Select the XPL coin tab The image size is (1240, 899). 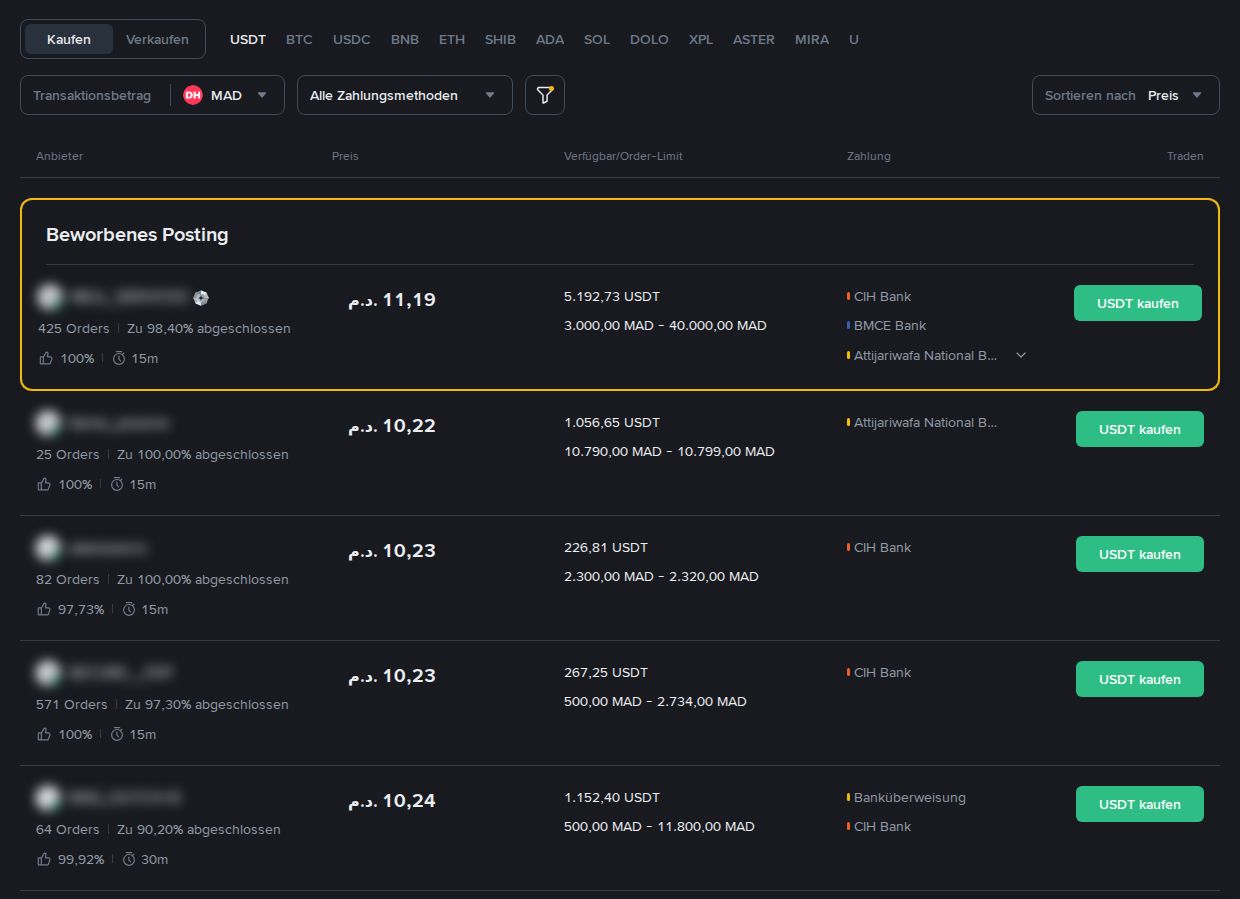coord(701,40)
